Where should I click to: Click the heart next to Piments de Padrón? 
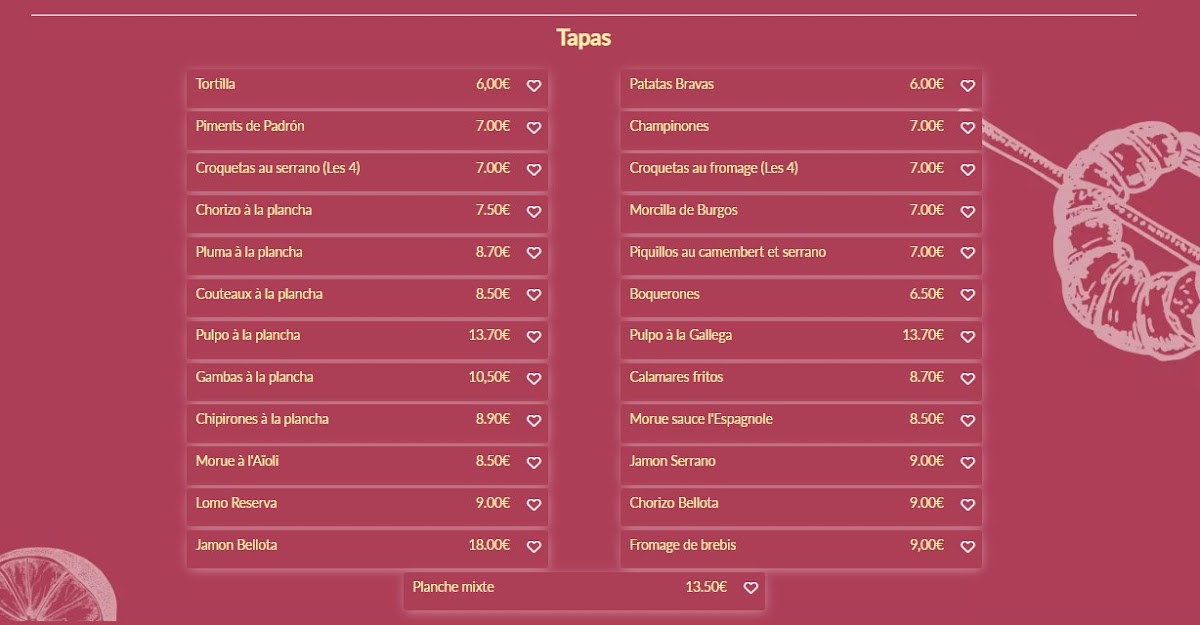pos(534,128)
